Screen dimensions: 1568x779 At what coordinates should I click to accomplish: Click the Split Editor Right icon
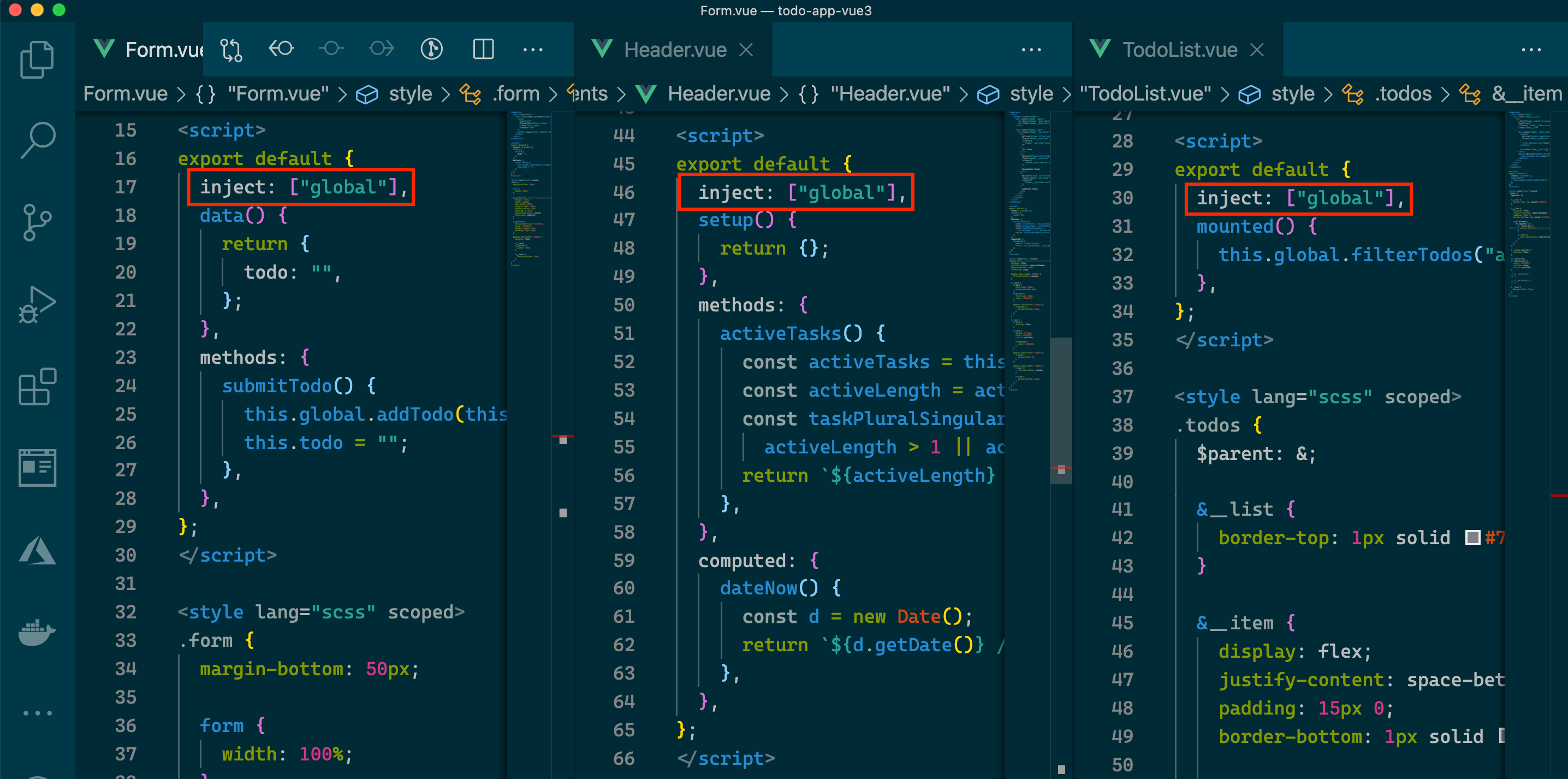click(483, 49)
